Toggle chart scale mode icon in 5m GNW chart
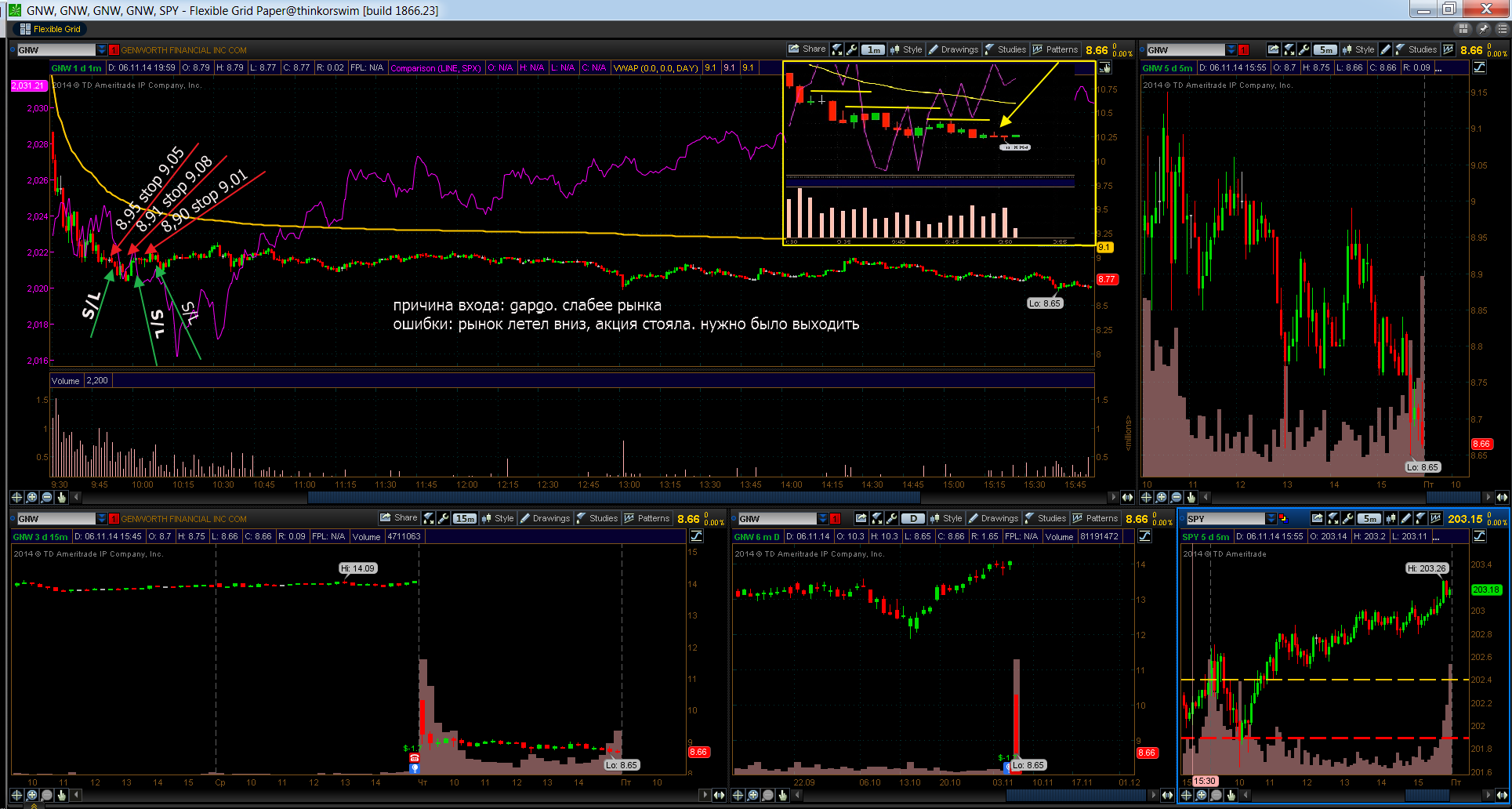The width and height of the screenshot is (1512, 809). point(1480,67)
